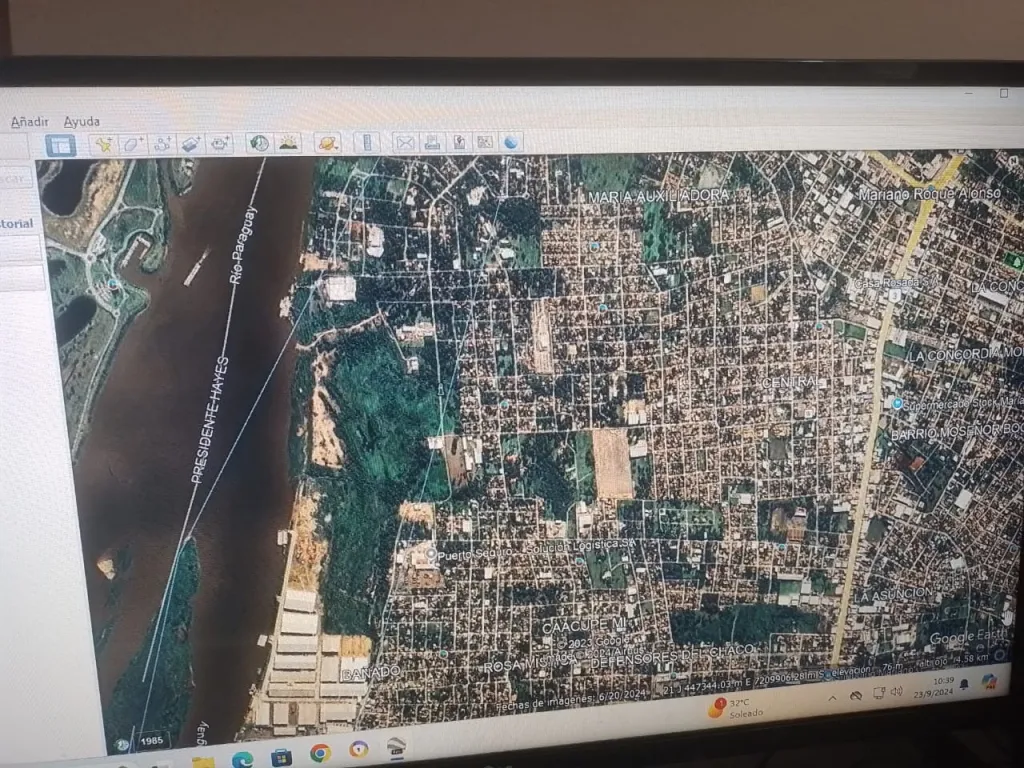Click the Add Image Overlay icon

[x=191, y=144]
